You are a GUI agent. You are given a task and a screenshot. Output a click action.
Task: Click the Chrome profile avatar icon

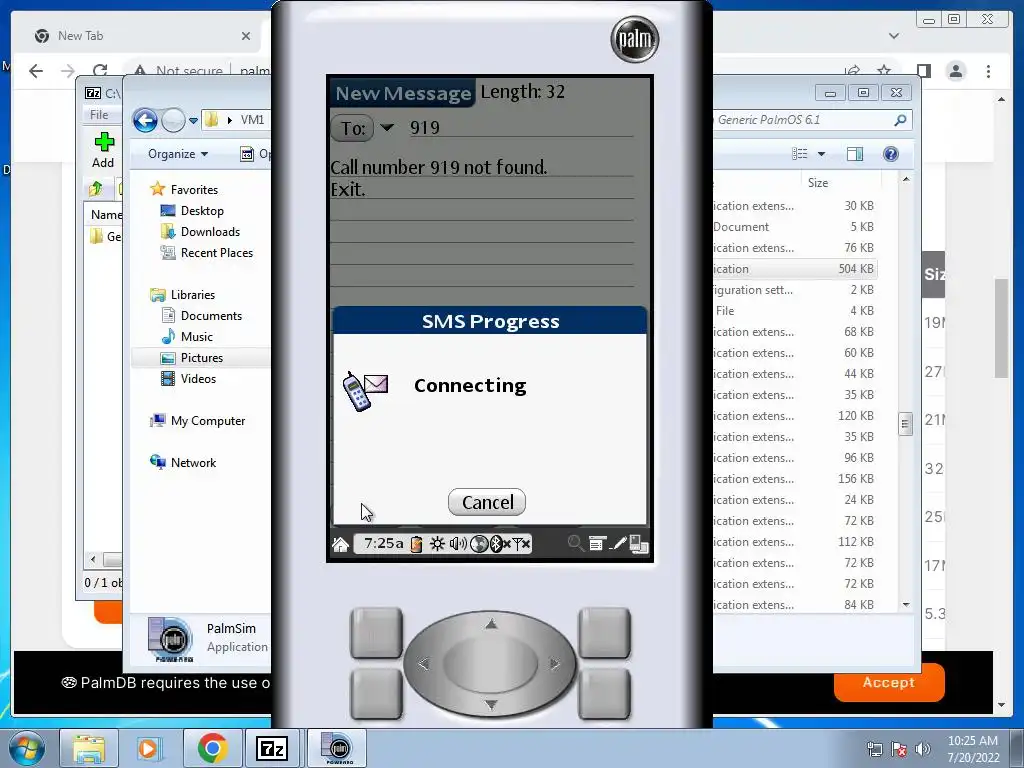(956, 71)
